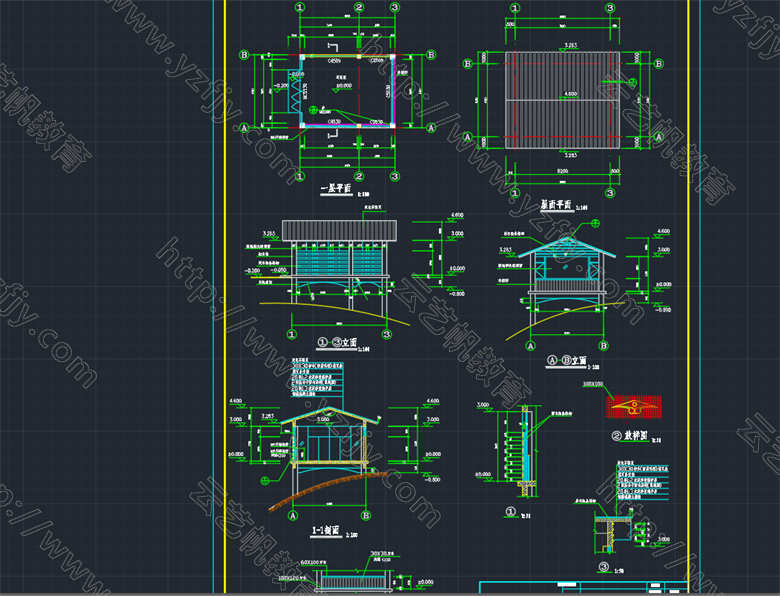780x596 pixels.
Task: Select the 100X100 label above red detail
Action: point(593,384)
